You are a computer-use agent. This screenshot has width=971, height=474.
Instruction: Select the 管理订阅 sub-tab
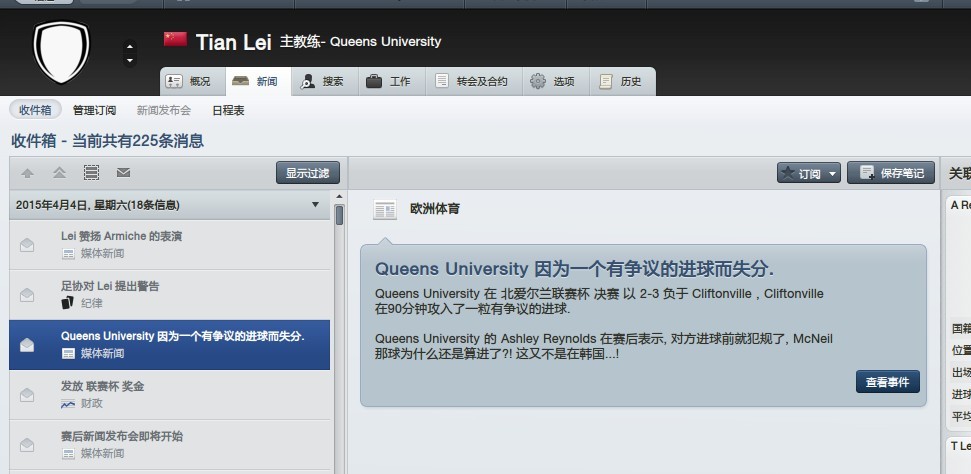94,110
